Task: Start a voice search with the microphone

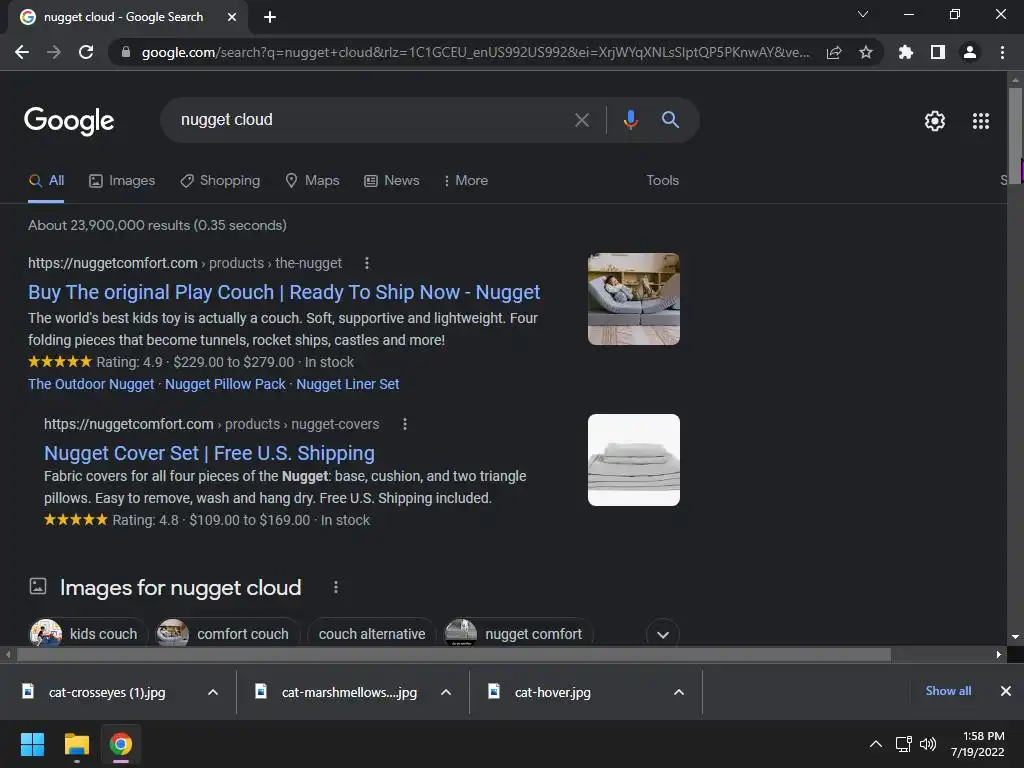Action: coord(630,120)
